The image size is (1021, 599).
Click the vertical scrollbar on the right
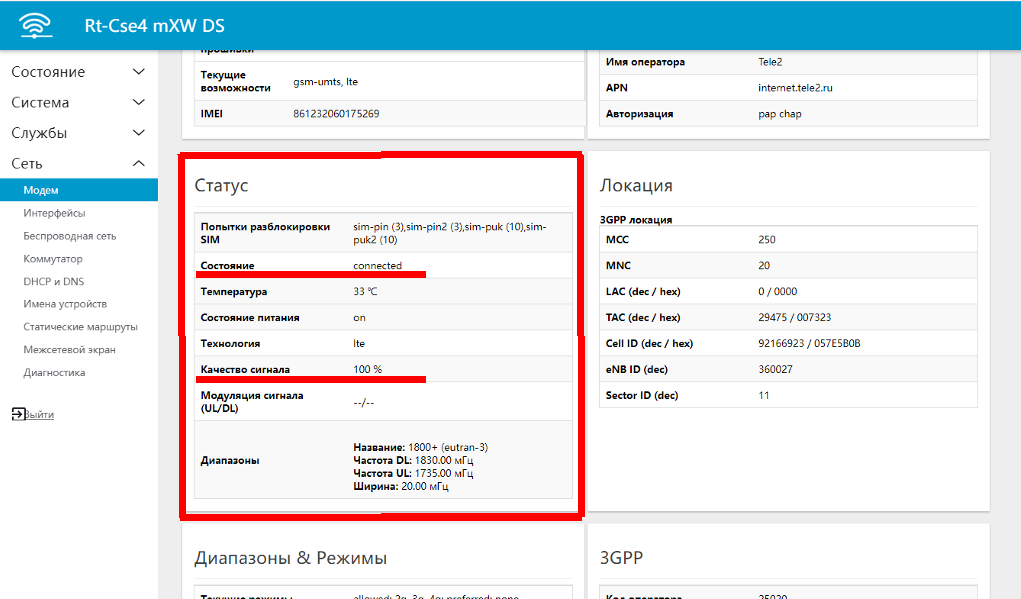coord(1013,300)
